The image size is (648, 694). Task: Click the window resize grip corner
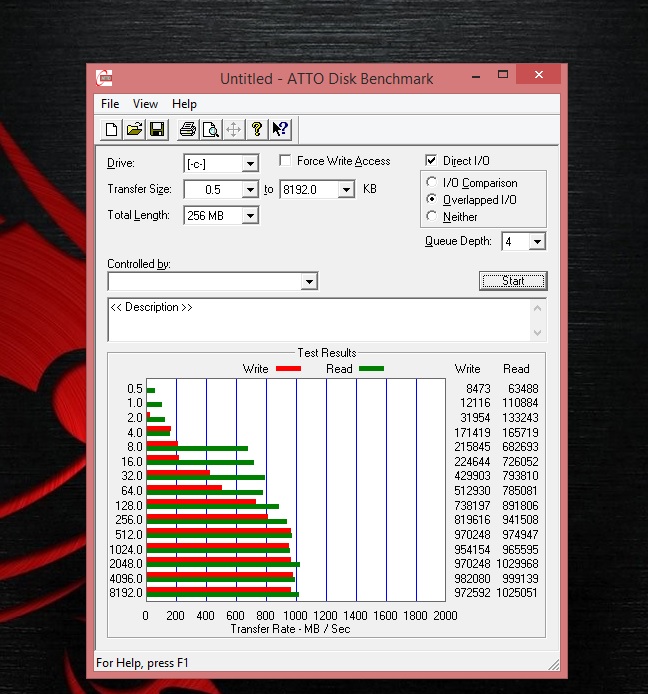[x=554, y=664]
